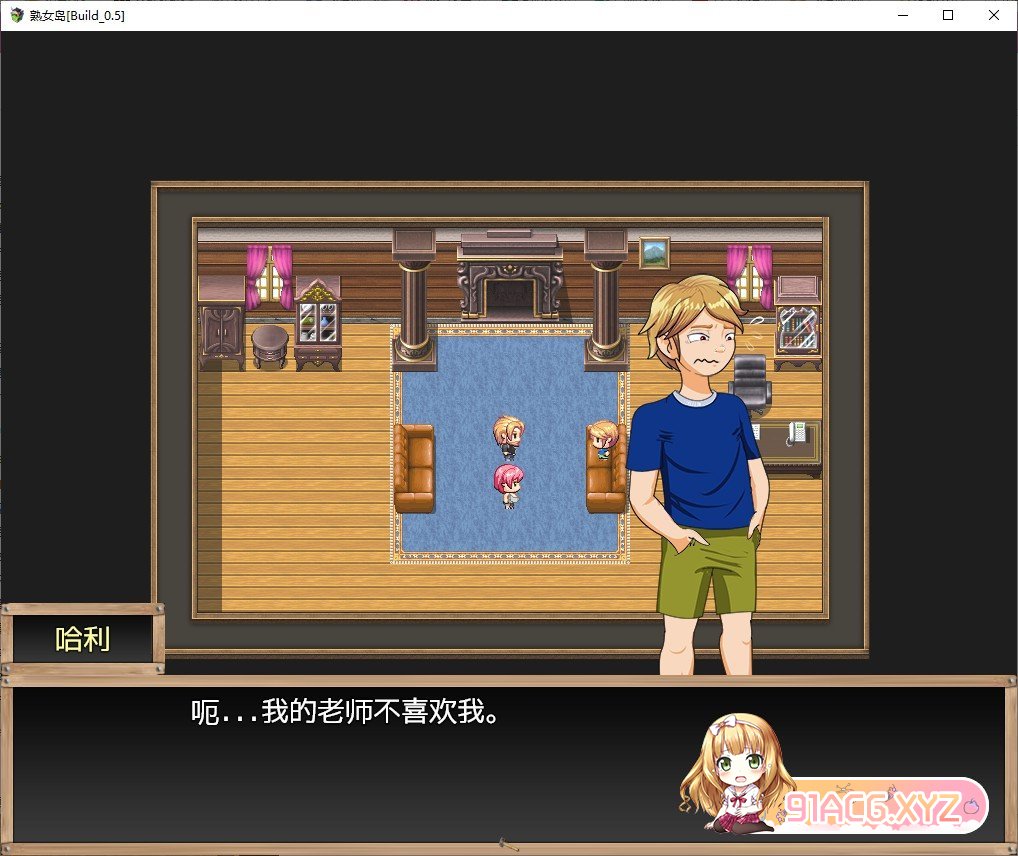The image size is (1018, 856).
Task: Click the small round table
Action: (x=269, y=345)
